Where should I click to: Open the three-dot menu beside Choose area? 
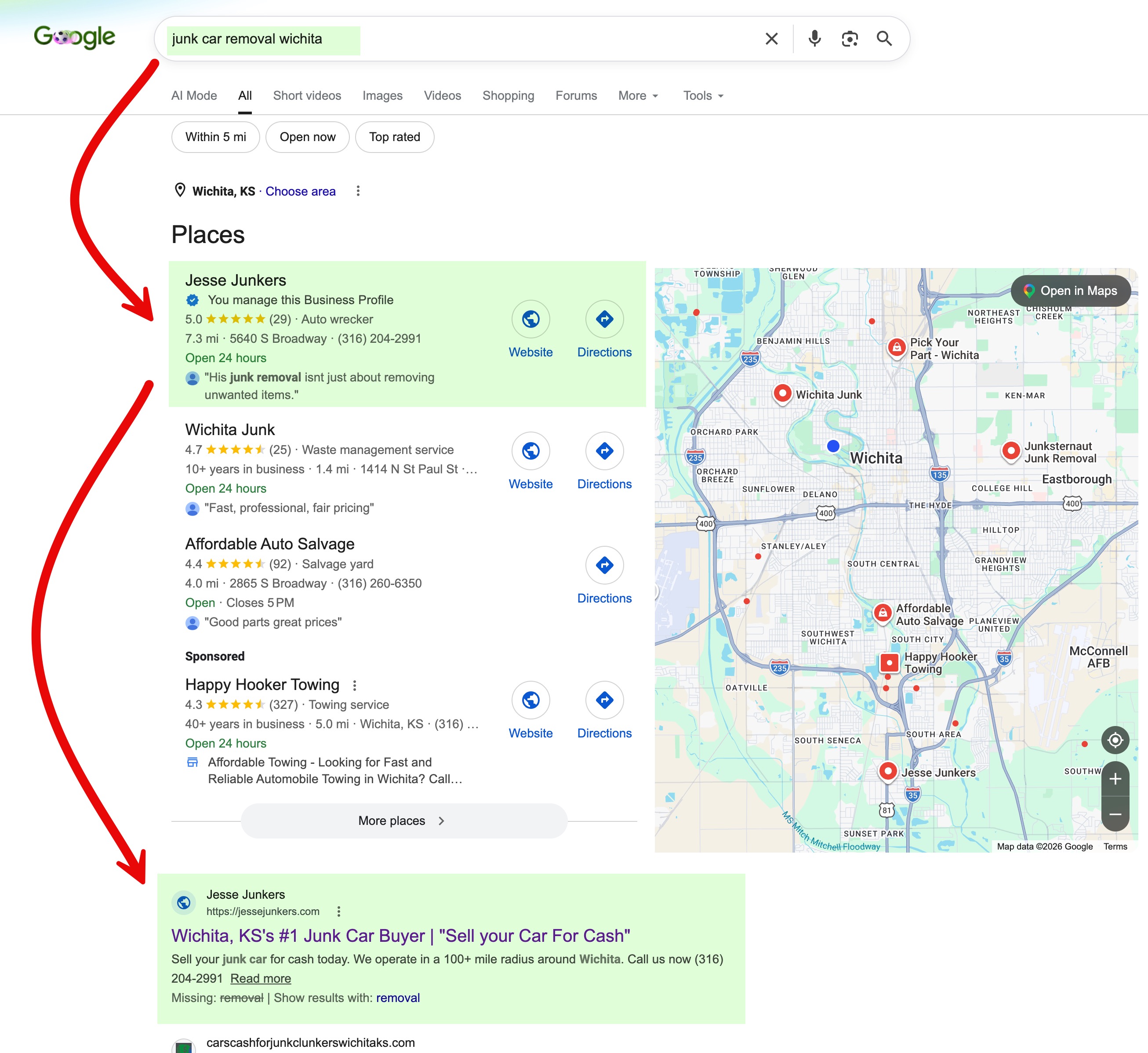pyautogui.click(x=358, y=191)
